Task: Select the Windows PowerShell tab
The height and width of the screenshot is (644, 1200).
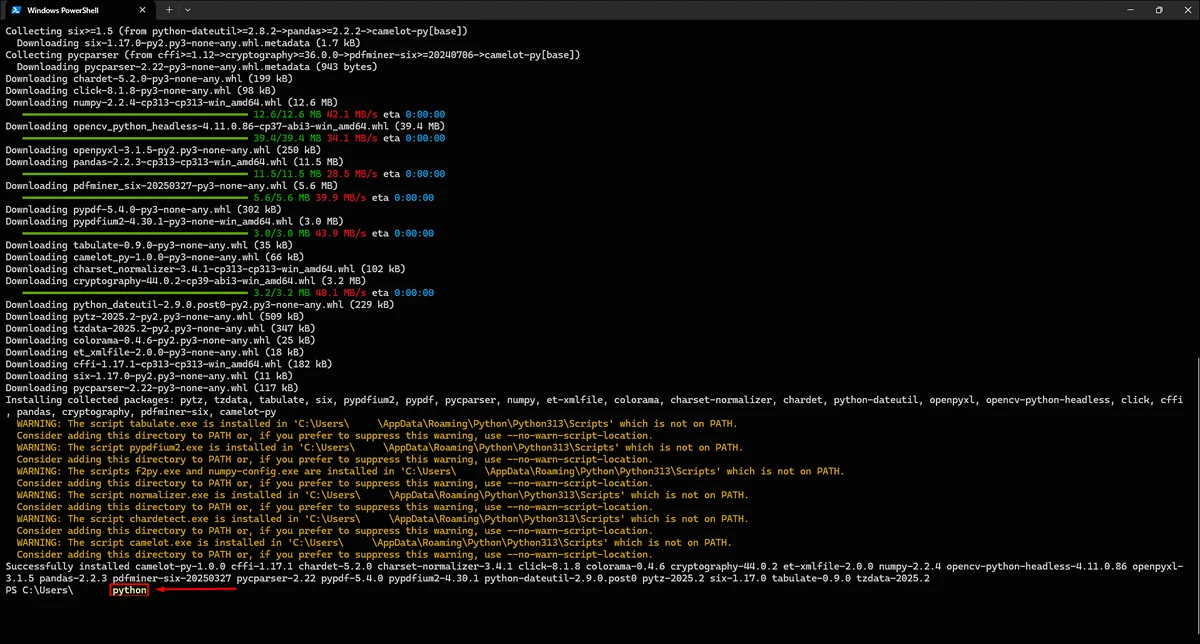Action: coord(78,10)
